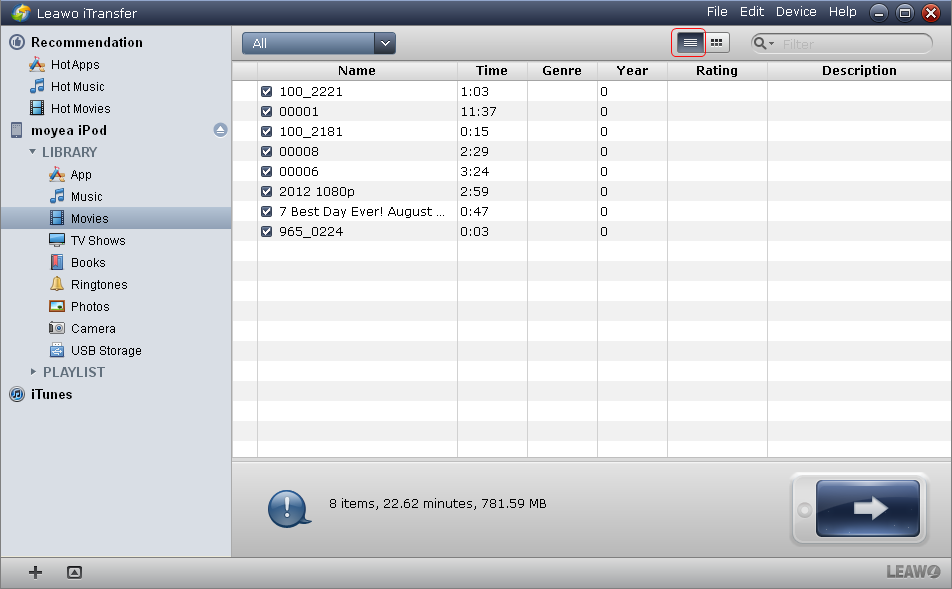Click the Hot Music note icon
Viewport: 952px width, 589px height.
point(37,86)
